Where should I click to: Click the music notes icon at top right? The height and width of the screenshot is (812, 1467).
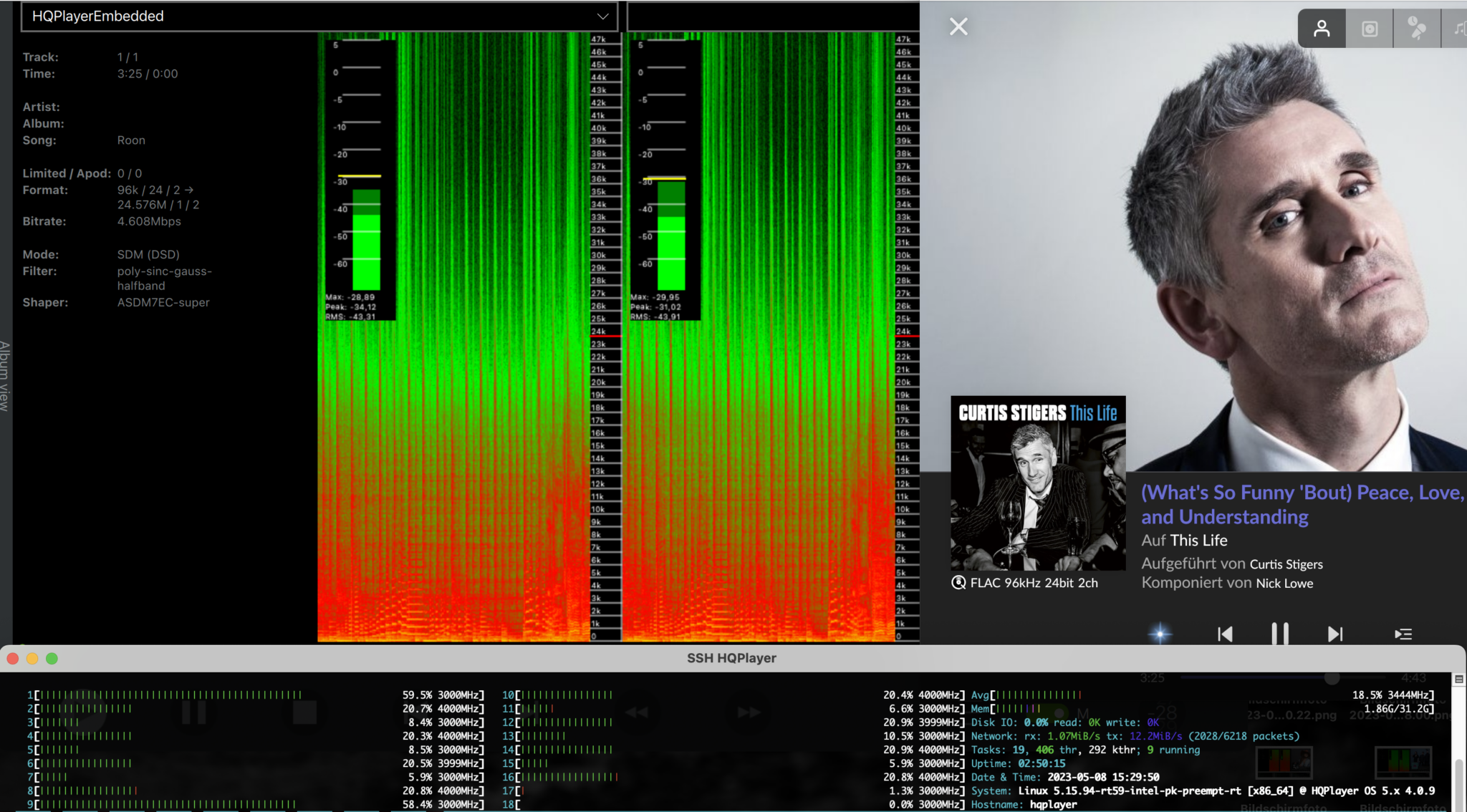pyautogui.click(x=1461, y=29)
